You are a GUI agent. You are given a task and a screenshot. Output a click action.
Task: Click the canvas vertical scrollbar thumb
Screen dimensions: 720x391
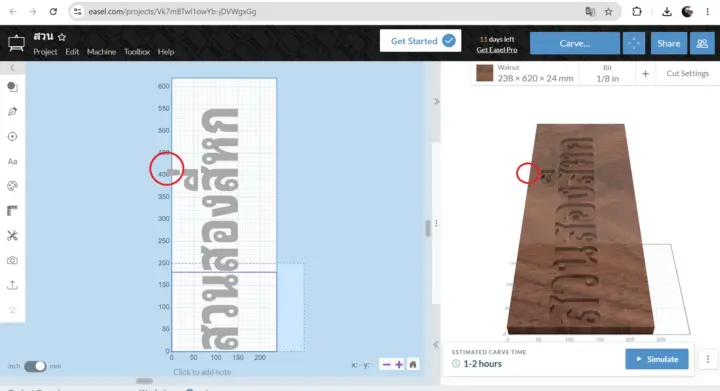[x=428, y=228]
